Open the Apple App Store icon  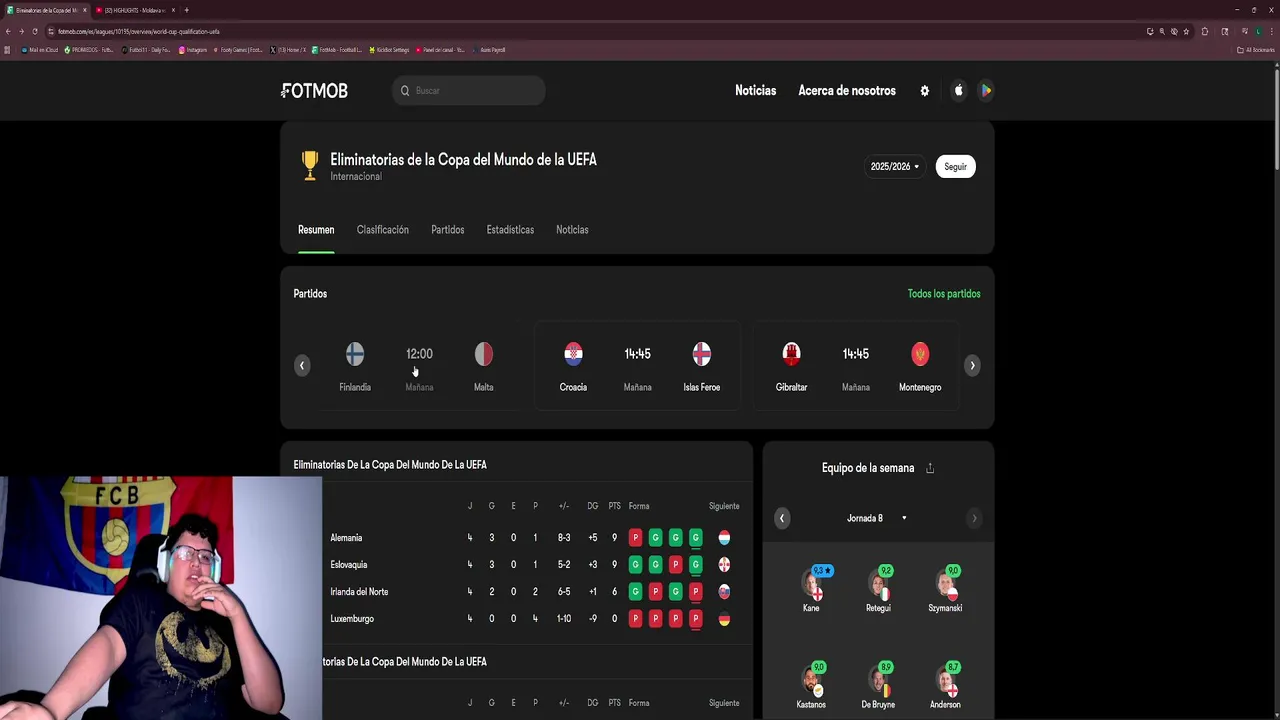958,91
